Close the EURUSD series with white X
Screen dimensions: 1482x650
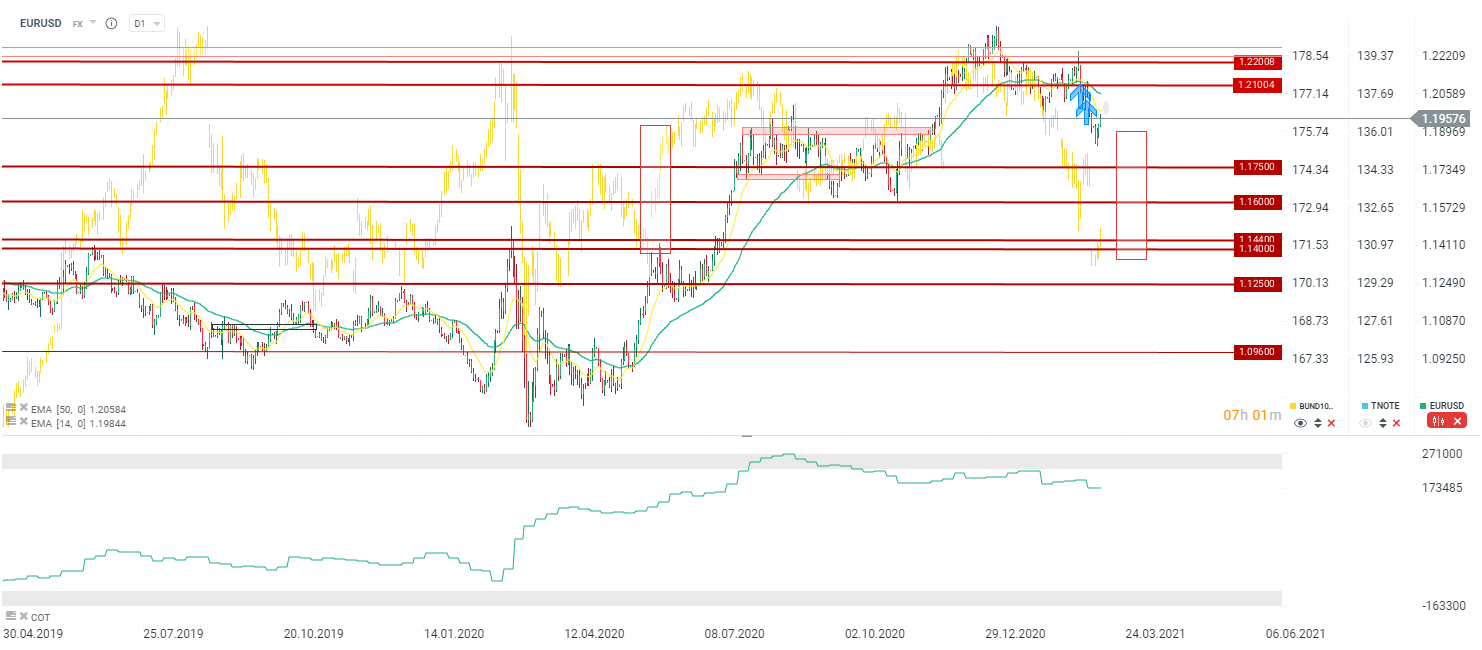click(1457, 421)
